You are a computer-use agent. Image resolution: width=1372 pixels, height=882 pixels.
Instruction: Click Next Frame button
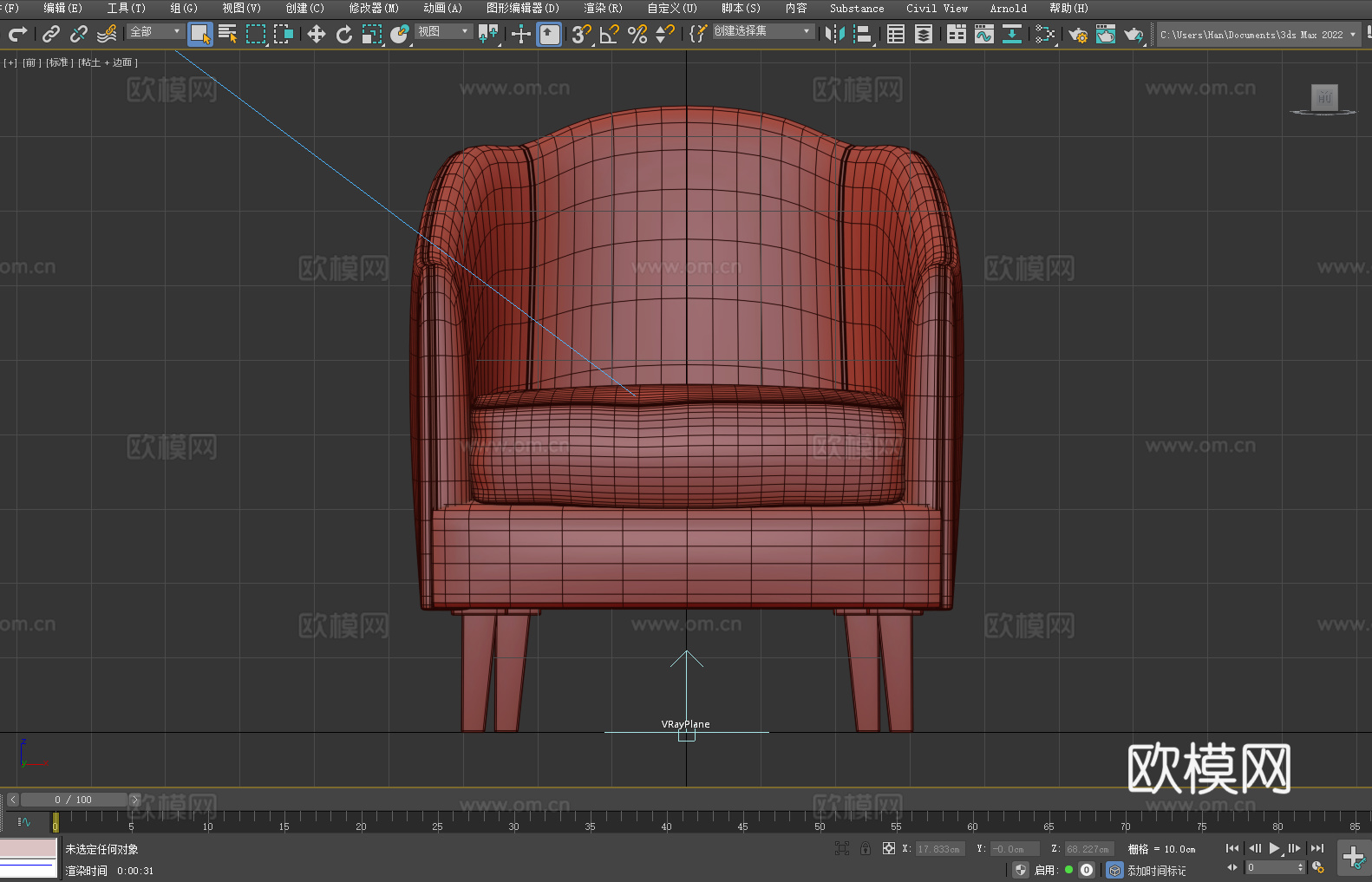(1295, 848)
